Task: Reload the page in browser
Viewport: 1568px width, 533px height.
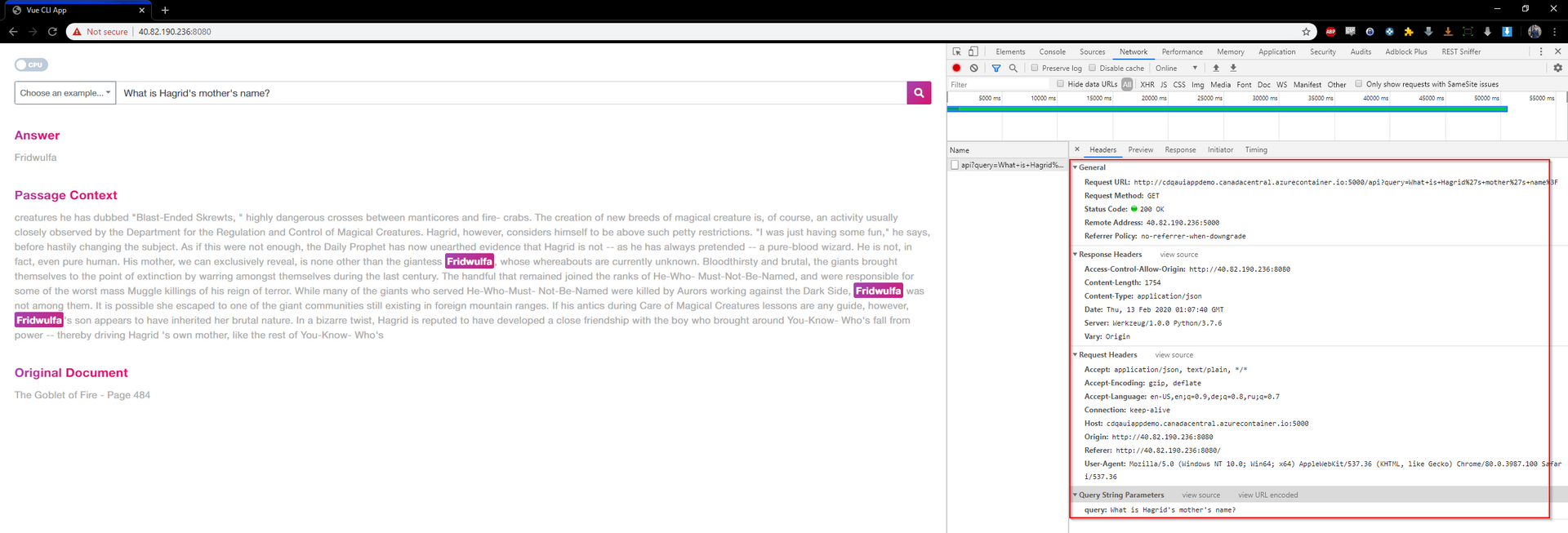Action: tap(52, 32)
